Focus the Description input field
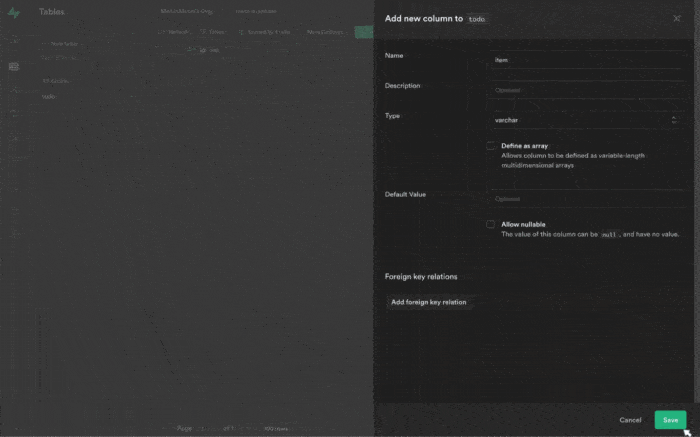Viewport: 700px width, 437px height. 586,90
